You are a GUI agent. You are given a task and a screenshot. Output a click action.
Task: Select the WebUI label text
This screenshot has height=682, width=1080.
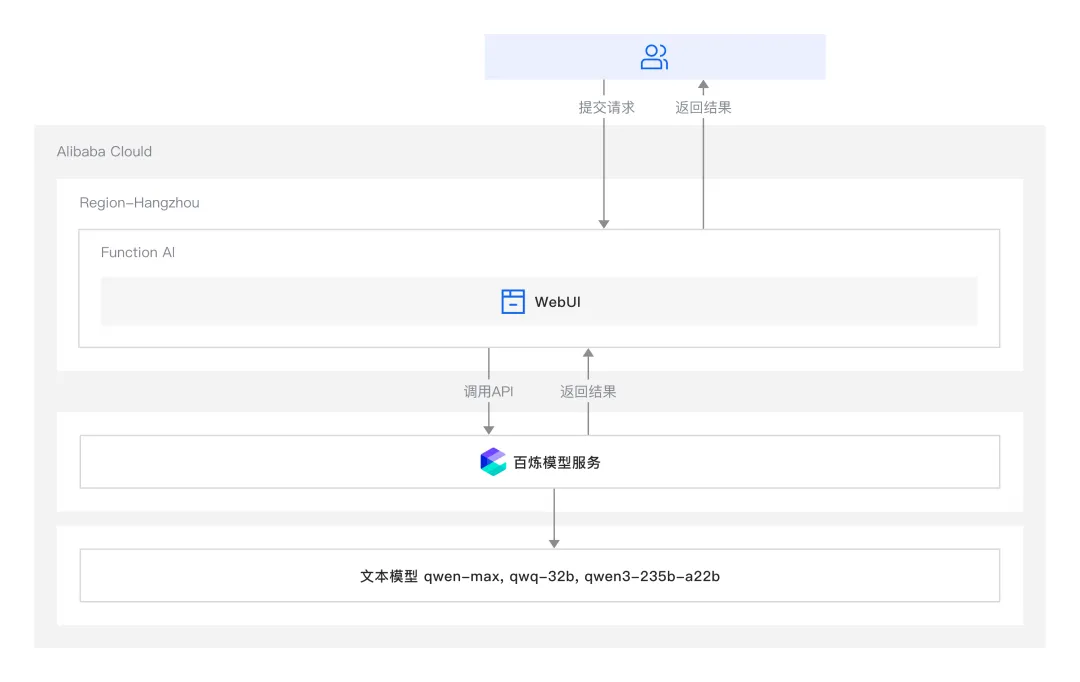point(557,302)
